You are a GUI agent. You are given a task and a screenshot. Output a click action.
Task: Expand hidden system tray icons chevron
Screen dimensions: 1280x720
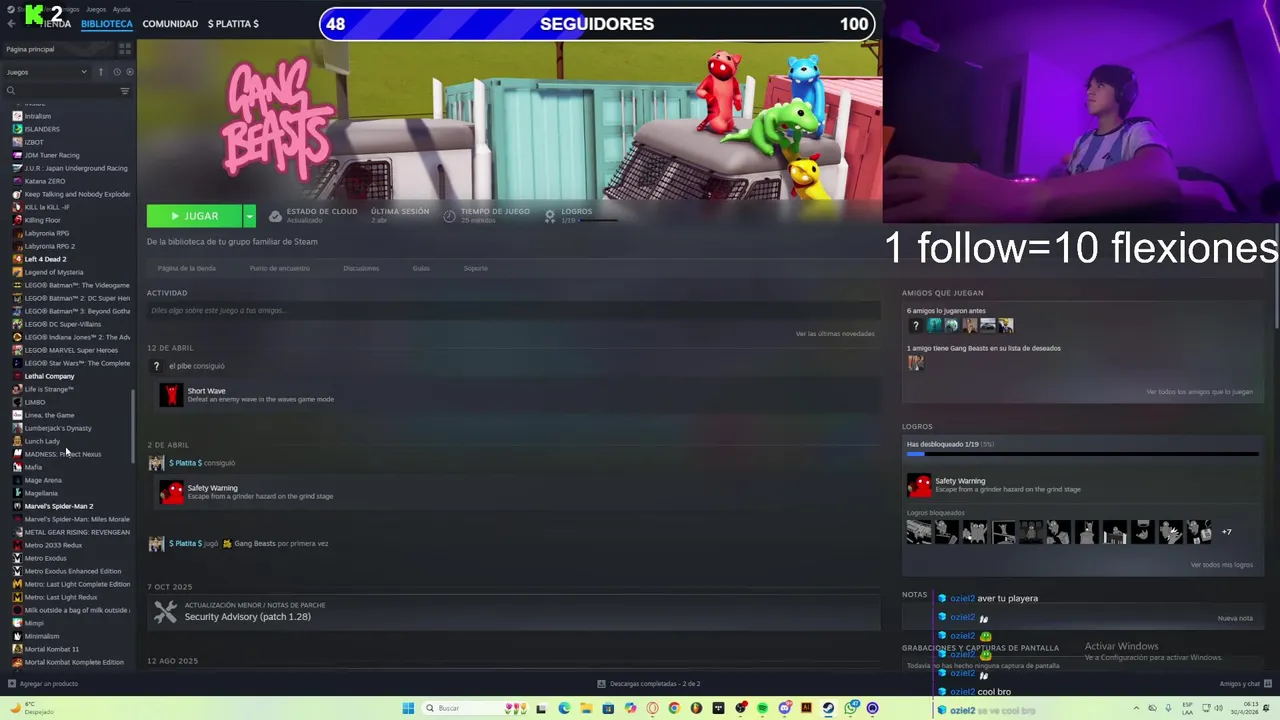pos(1137,708)
